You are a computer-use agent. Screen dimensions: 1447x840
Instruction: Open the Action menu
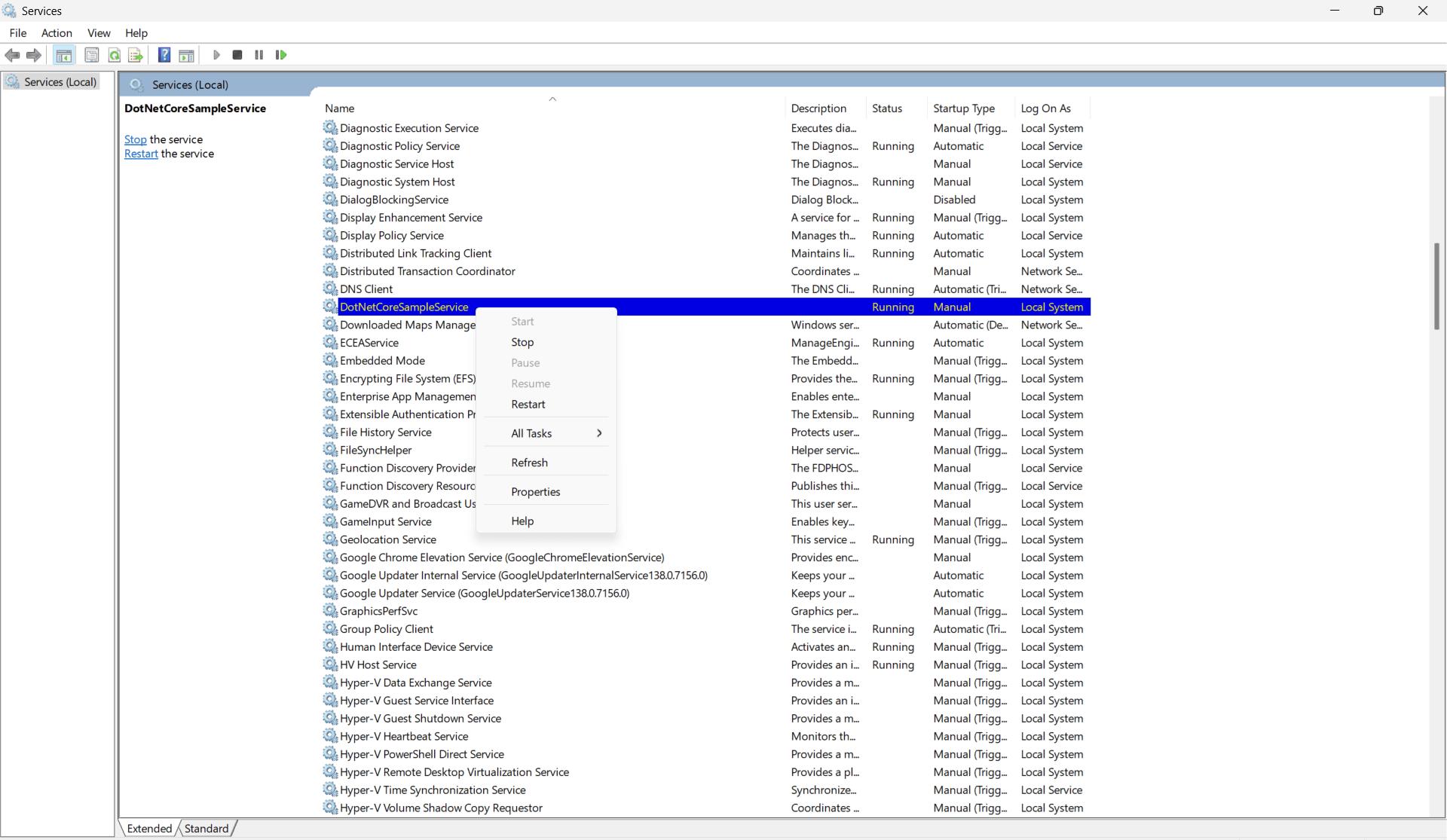(x=57, y=33)
